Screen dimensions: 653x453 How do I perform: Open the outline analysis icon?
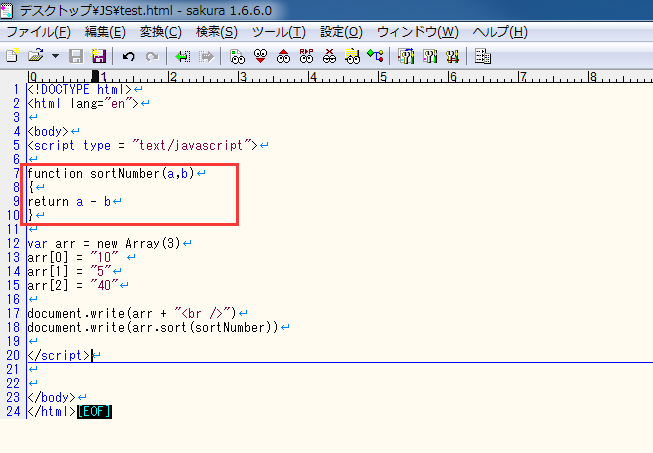pyautogui.click(x=375, y=56)
